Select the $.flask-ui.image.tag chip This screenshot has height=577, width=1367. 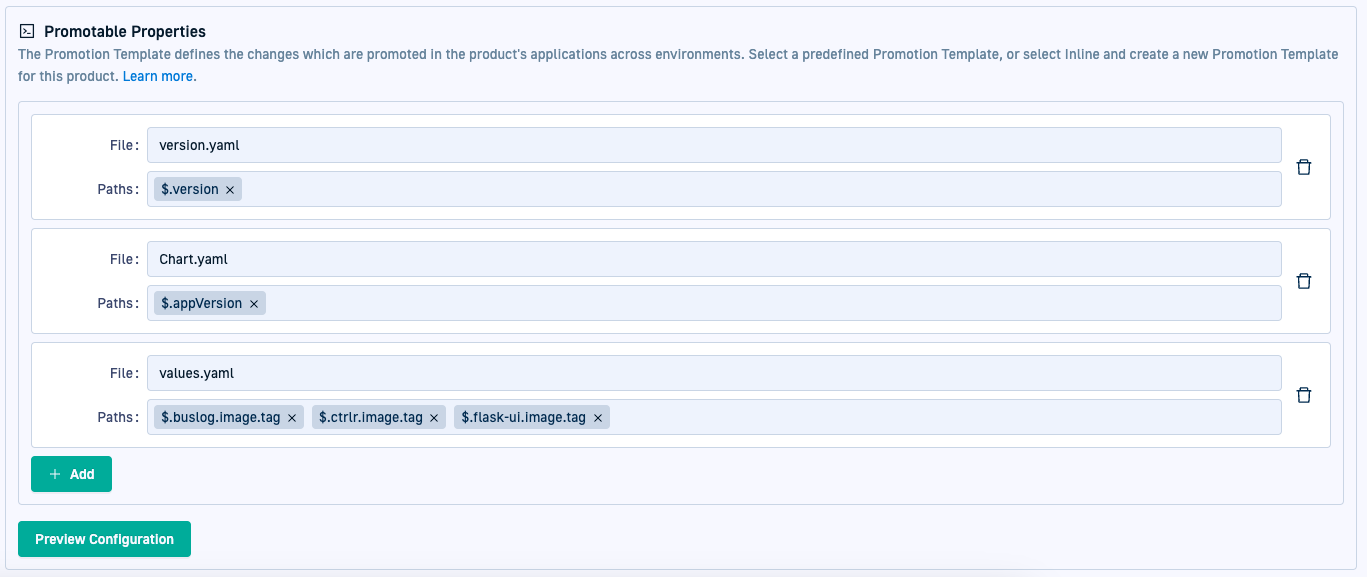tap(523, 418)
